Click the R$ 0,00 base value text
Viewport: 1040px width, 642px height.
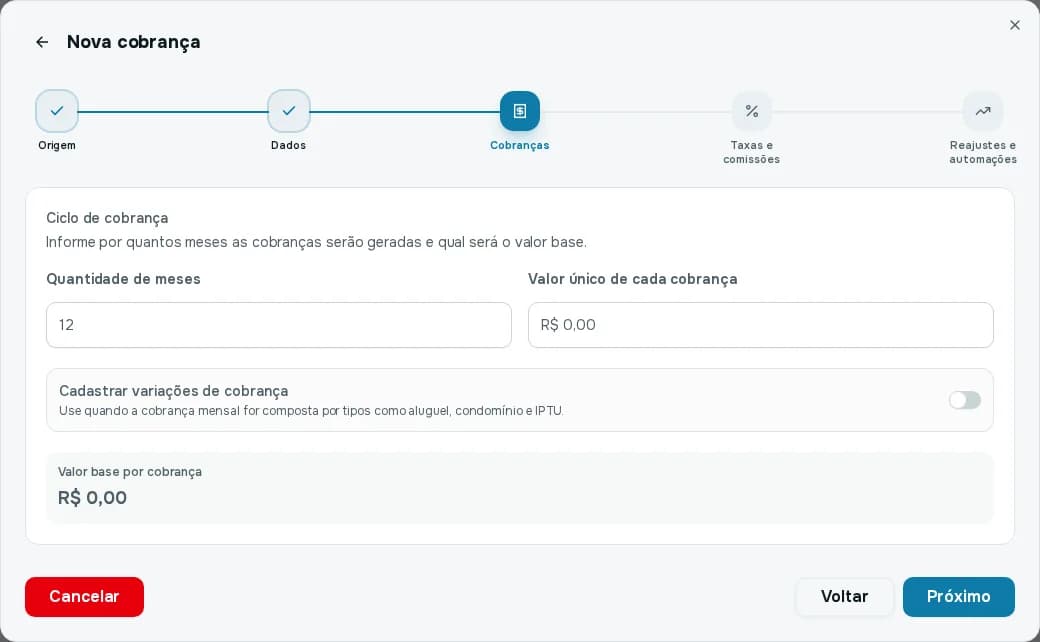(x=92, y=497)
